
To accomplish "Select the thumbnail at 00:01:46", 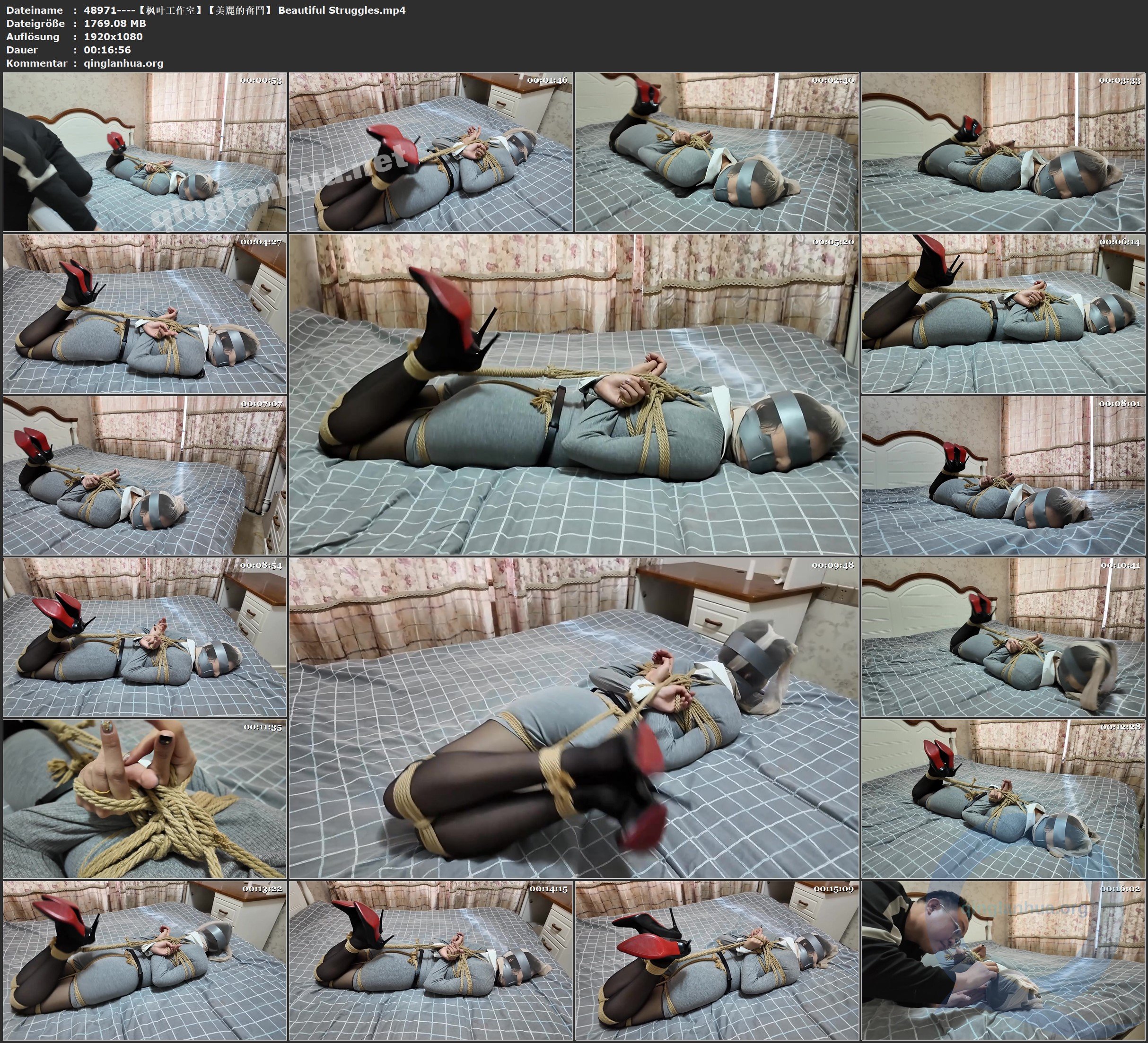I will click(x=430, y=151).
